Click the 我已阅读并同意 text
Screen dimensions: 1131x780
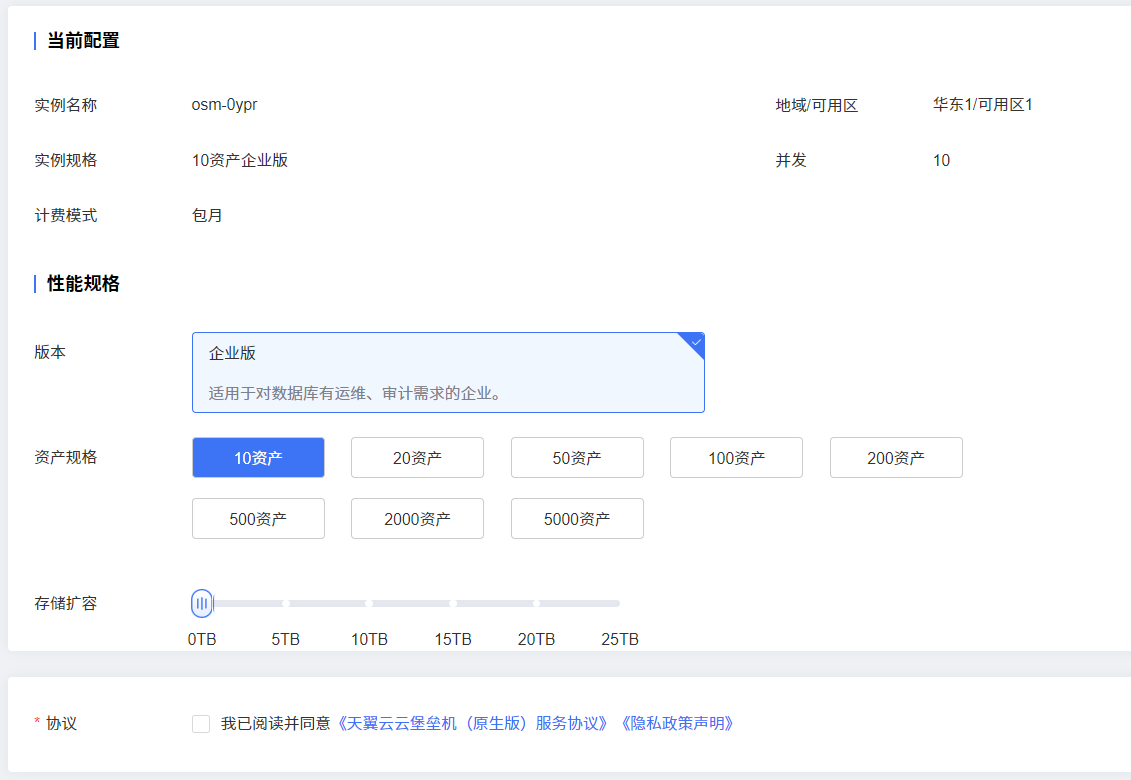276,724
